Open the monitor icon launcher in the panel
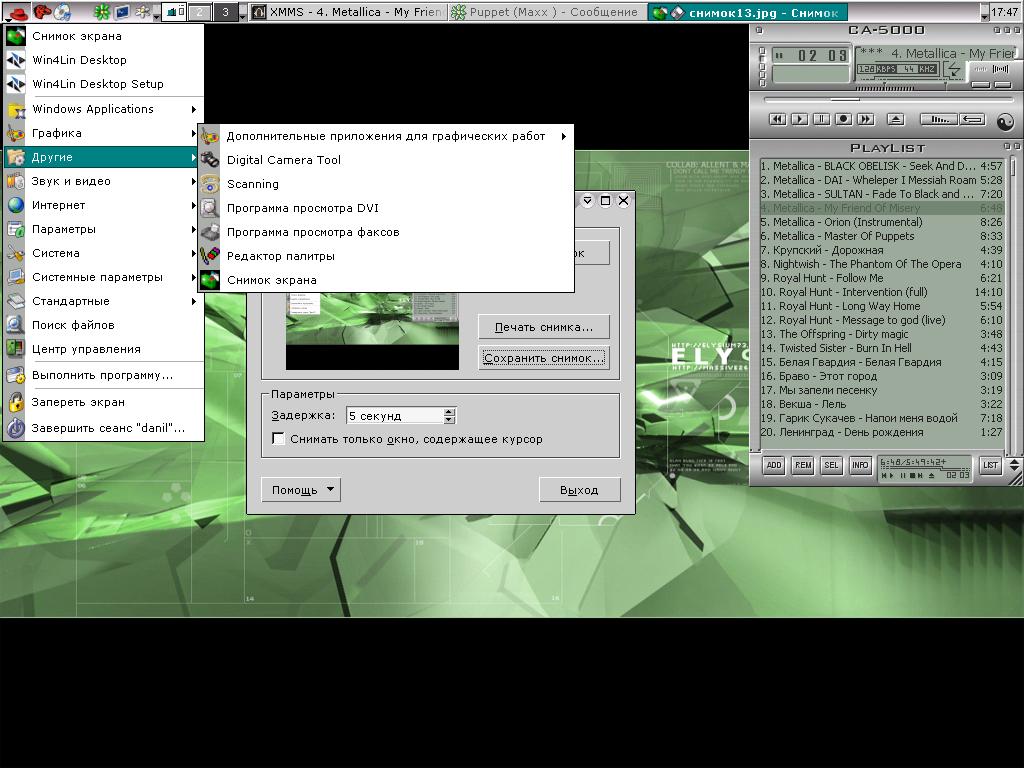 click(x=122, y=11)
